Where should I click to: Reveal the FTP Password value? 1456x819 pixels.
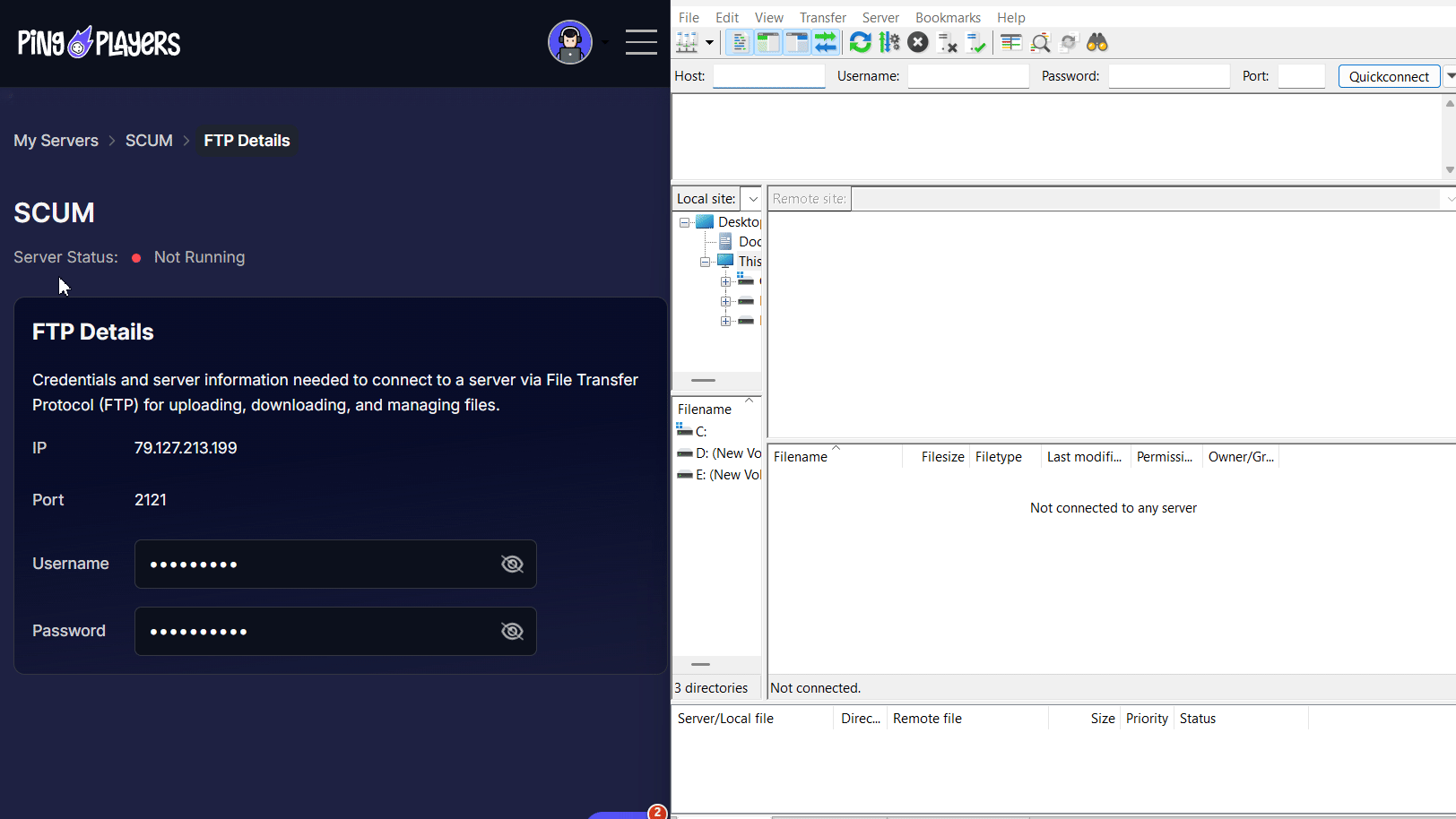(x=512, y=631)
